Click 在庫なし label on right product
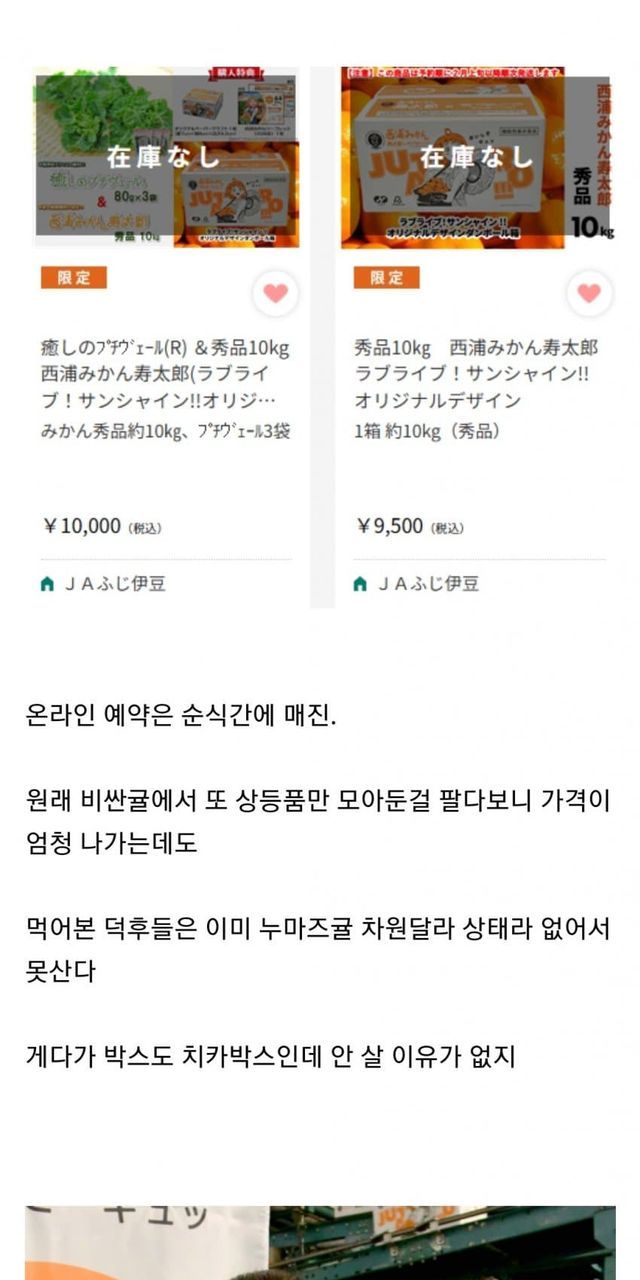The height and width of the screenshot is (1280, 640). (476, 157)
